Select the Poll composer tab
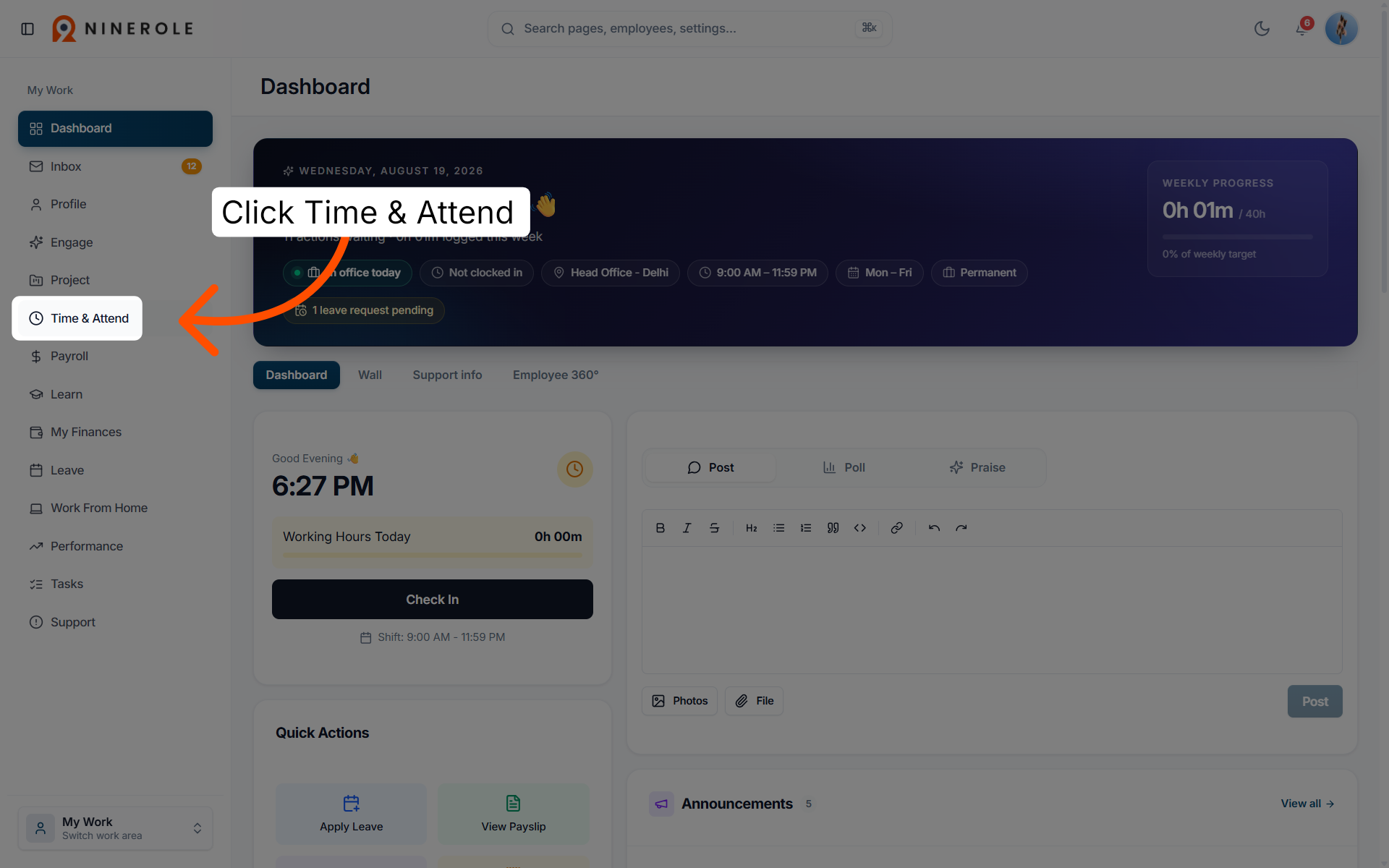This screenshot has width=1389, height=868. [844, 467]
